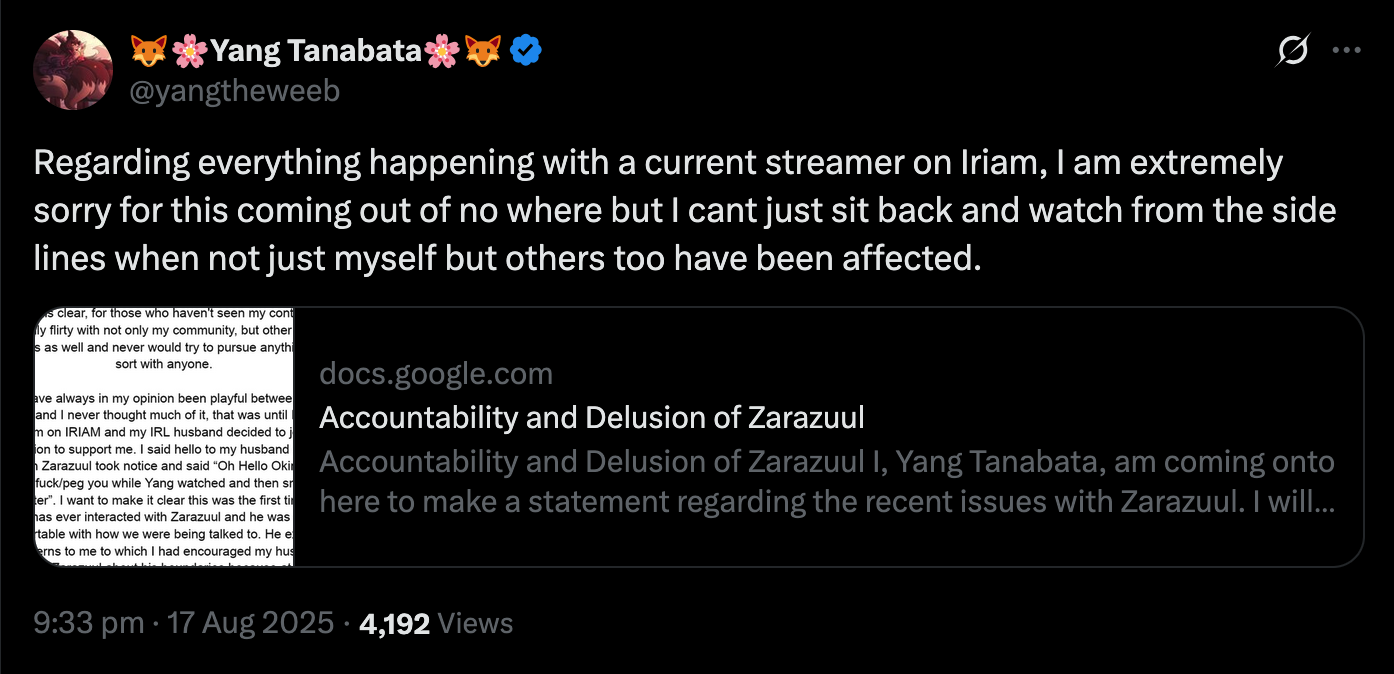Open the three-dot More options menu

tap(1347, 50)
